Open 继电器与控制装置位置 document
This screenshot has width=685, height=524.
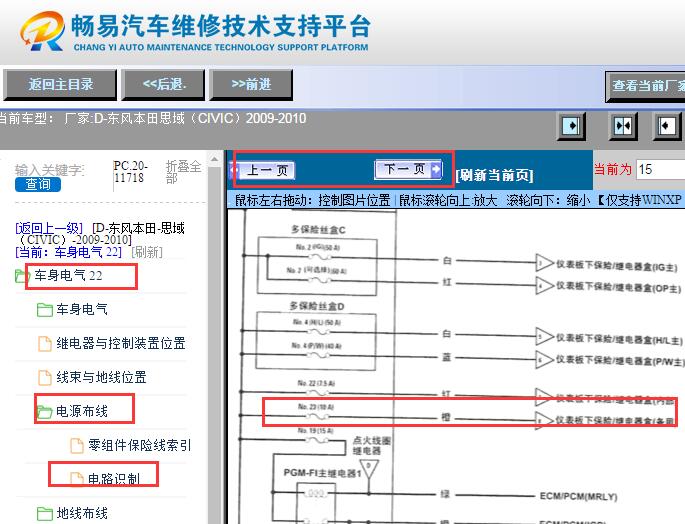[121, 343]
